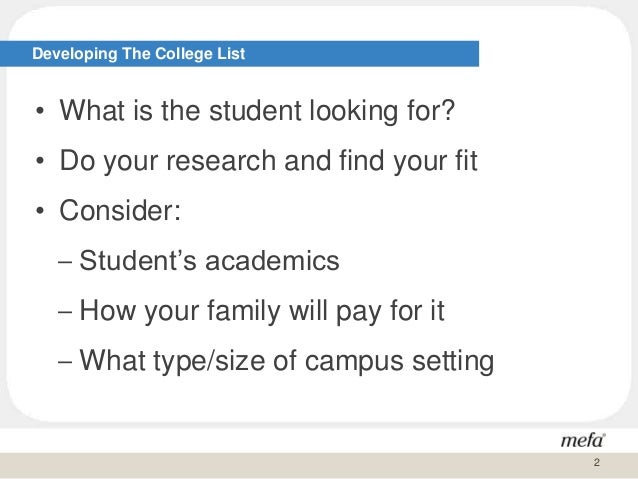This screenshot has width=638, height=479.
Task: Click the tan footer bar
Action: 319,464
